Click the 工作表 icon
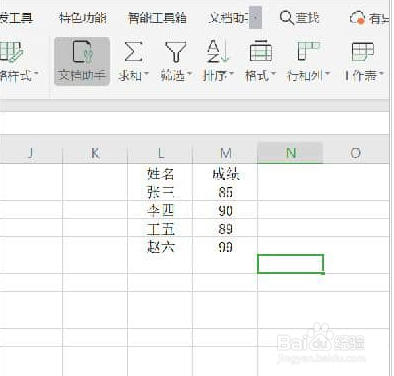This screenshot has width=394, height=376. point(363,51)
